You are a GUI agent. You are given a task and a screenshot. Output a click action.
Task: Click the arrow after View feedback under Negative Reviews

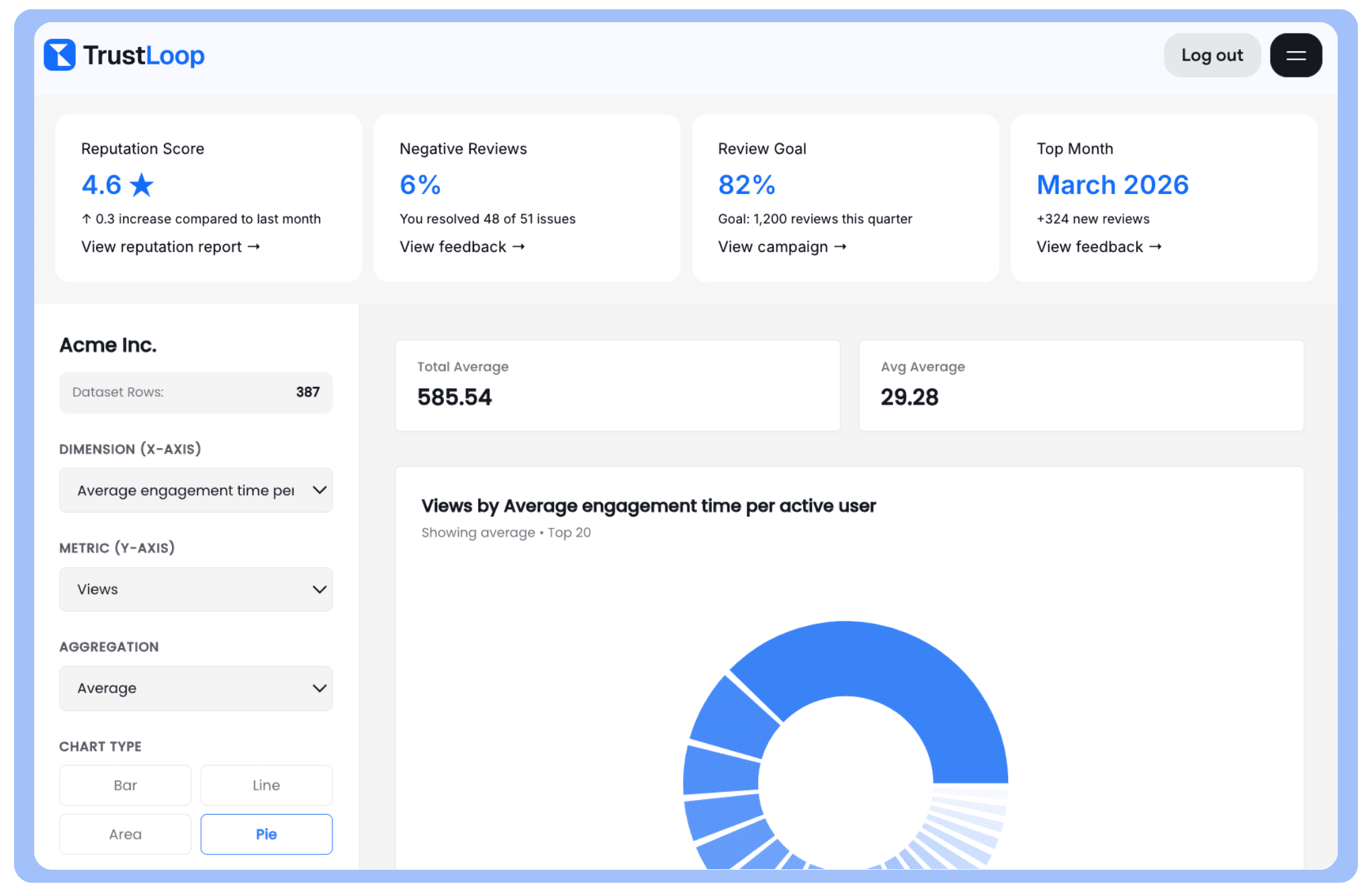[518, 247]
